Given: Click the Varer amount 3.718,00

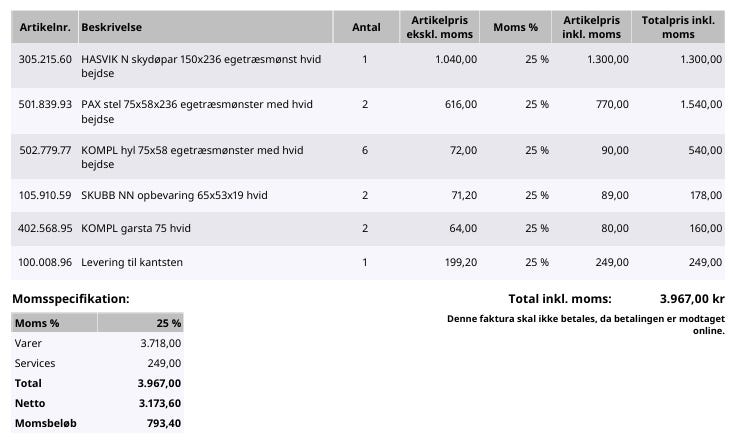Looking at the screenshot, I should [x=160, y=343].
